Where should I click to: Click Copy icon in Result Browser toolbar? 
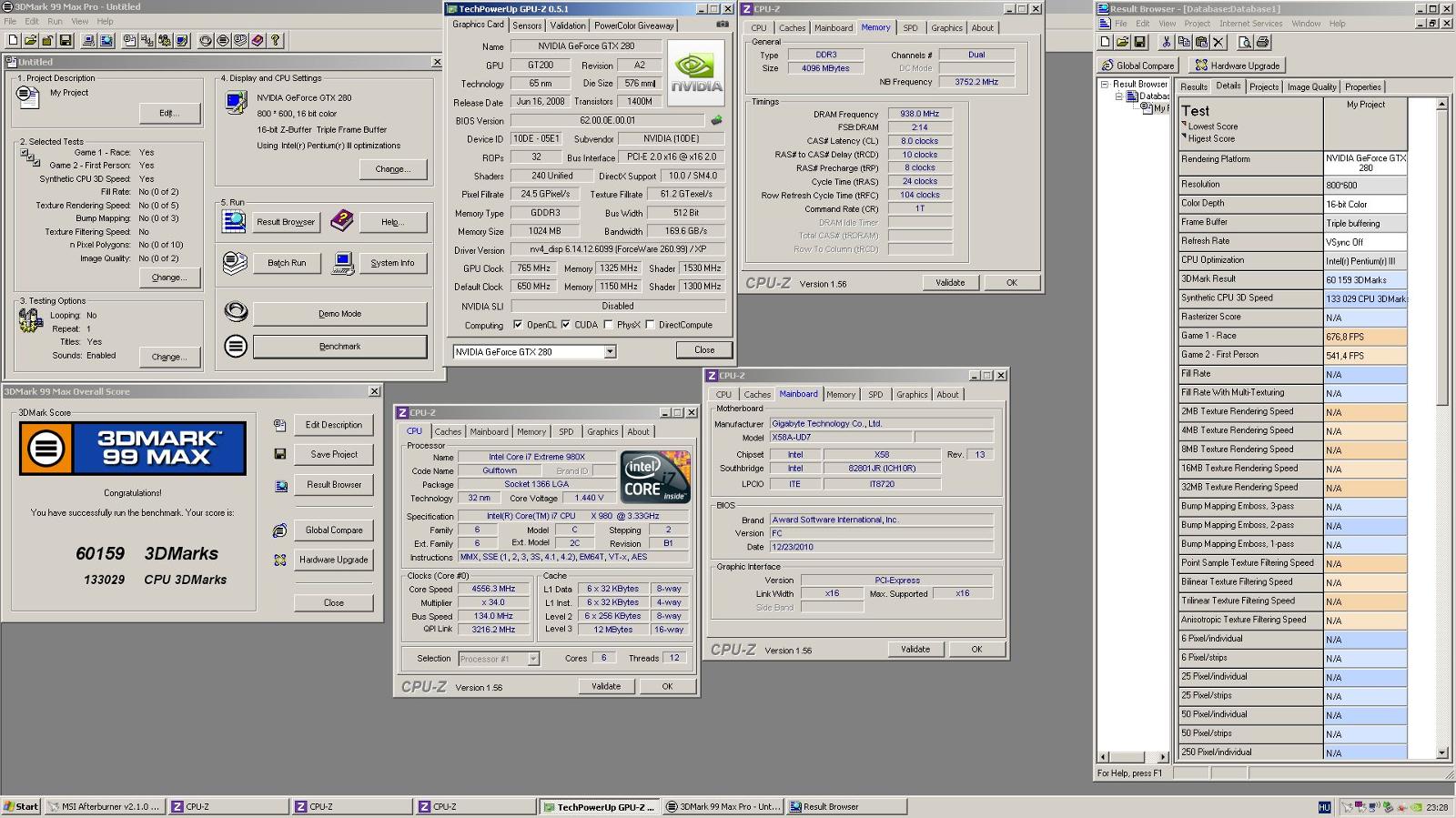click(1183, 42)
